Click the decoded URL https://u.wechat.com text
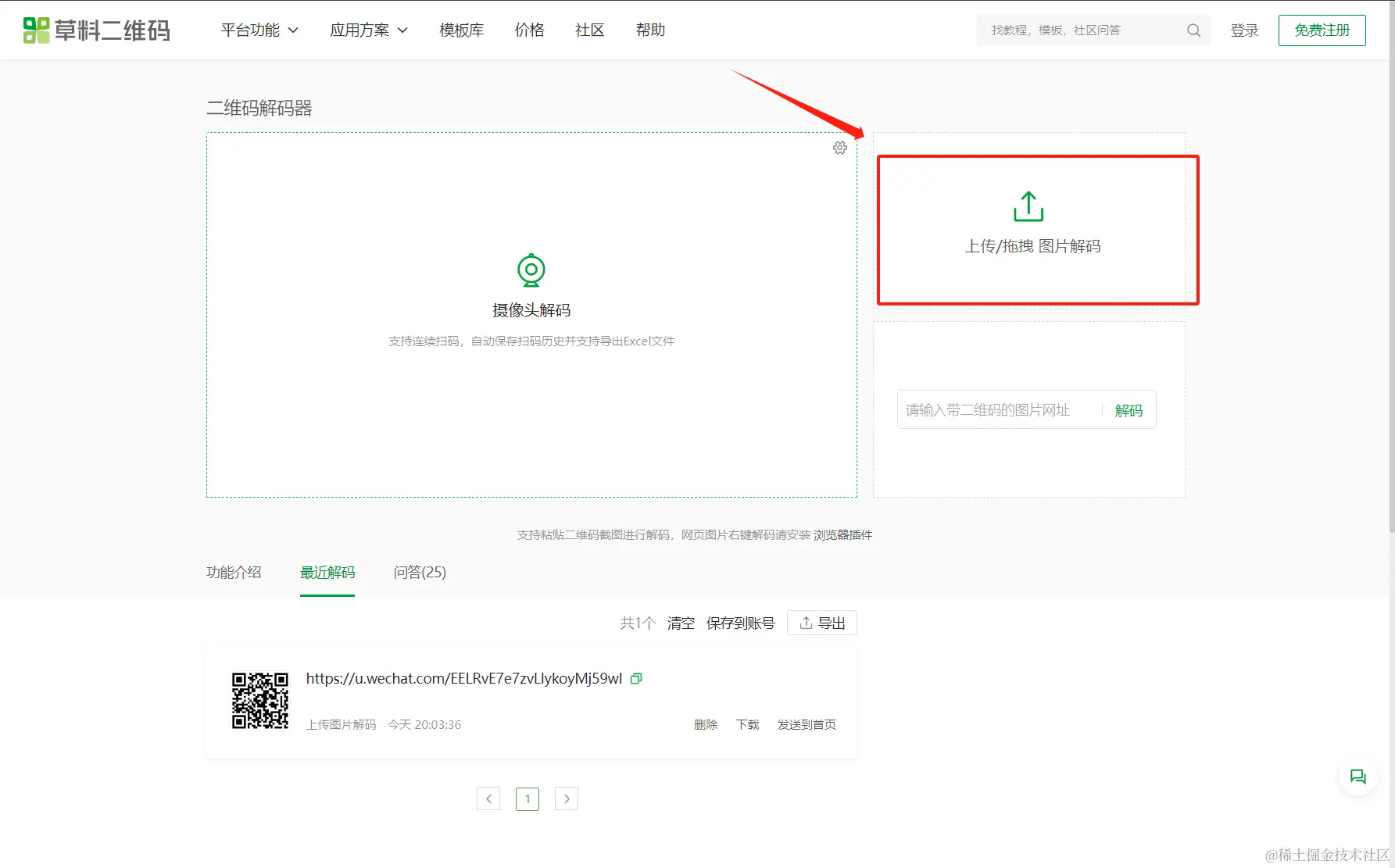 (464, 678)
